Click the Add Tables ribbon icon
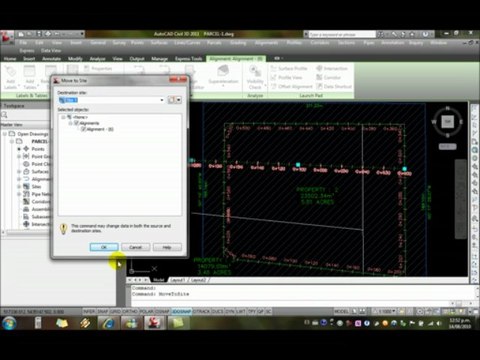Screen dimensions: 480x360 30,77
